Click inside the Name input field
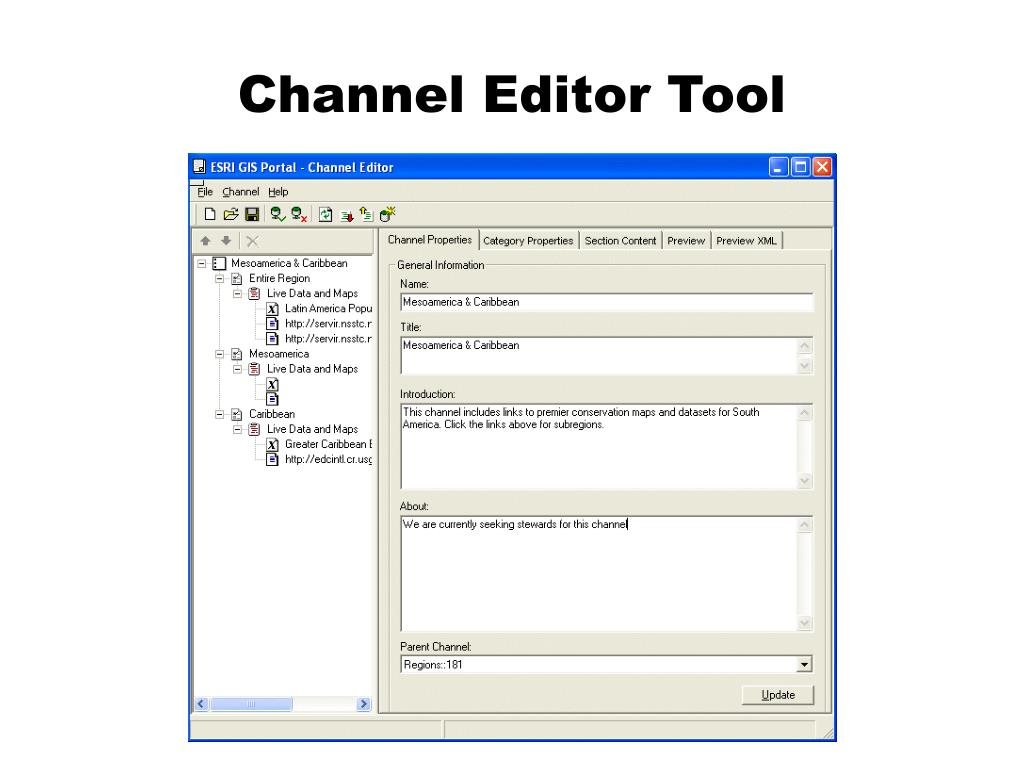Viewport: 1024px width, 768px height. [x=607, y=302]
